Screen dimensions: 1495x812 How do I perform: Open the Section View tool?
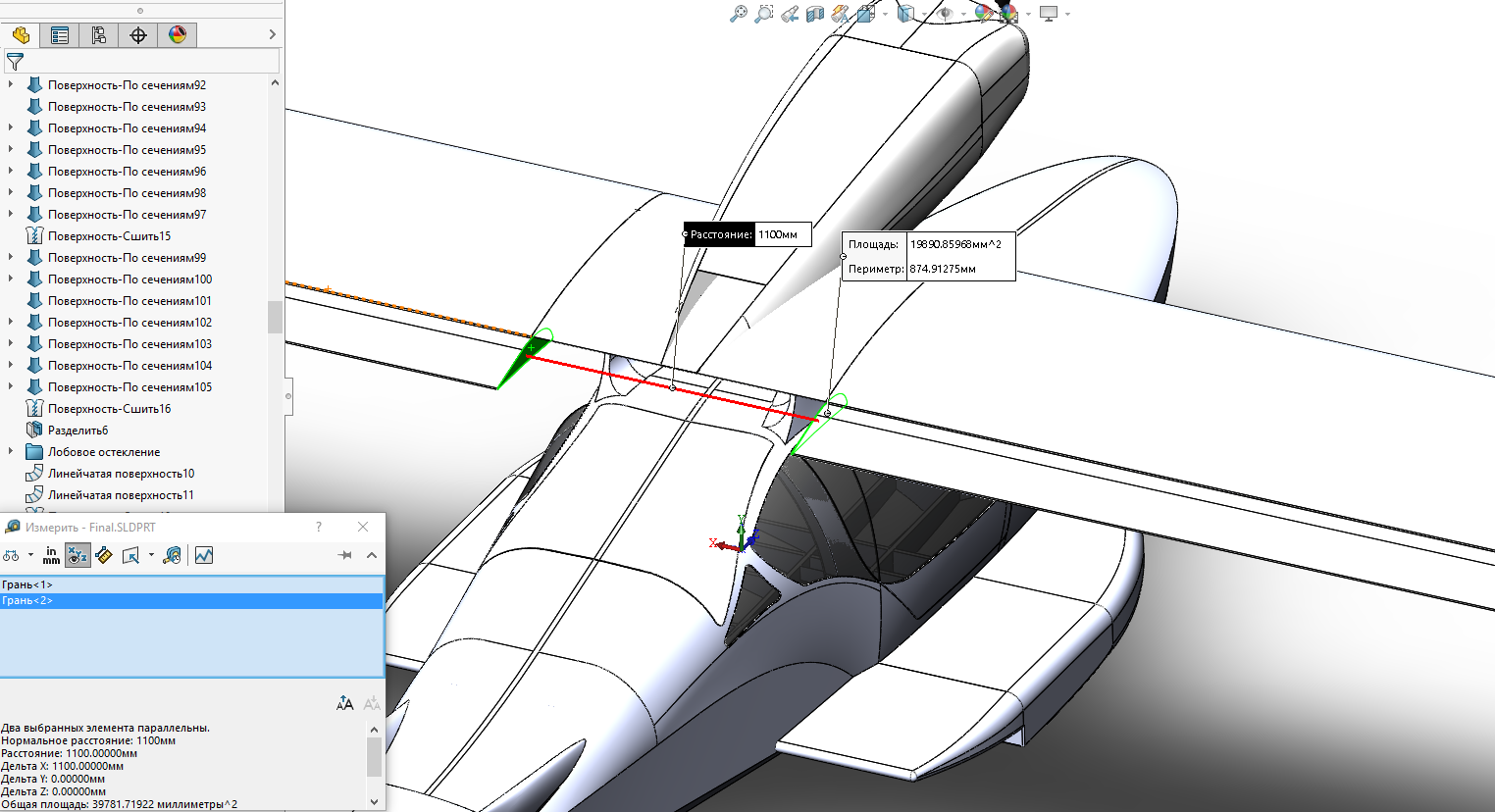coord(814,14)
